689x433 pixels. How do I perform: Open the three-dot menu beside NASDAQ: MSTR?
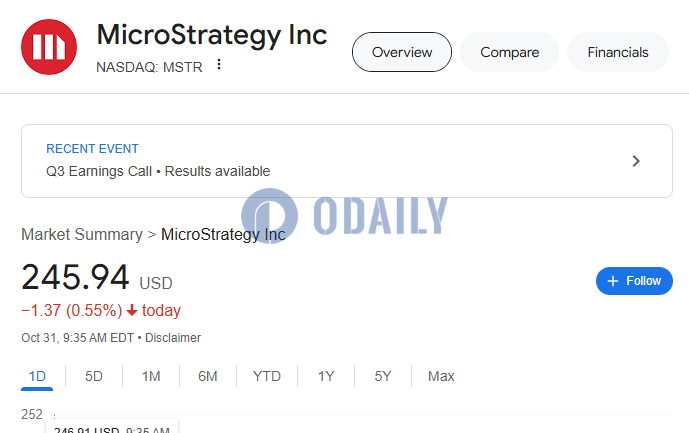(x=218, y=65)
